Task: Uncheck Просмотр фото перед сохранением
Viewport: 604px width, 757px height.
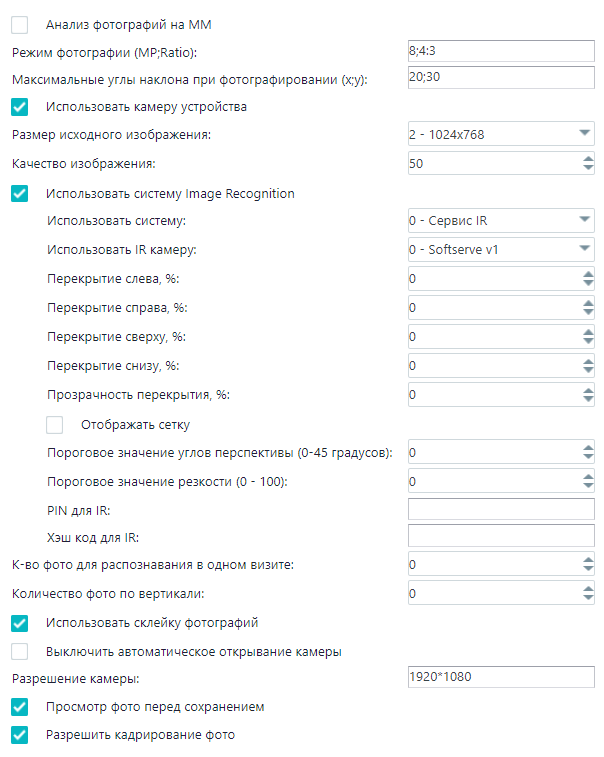Action: point(19,707)
